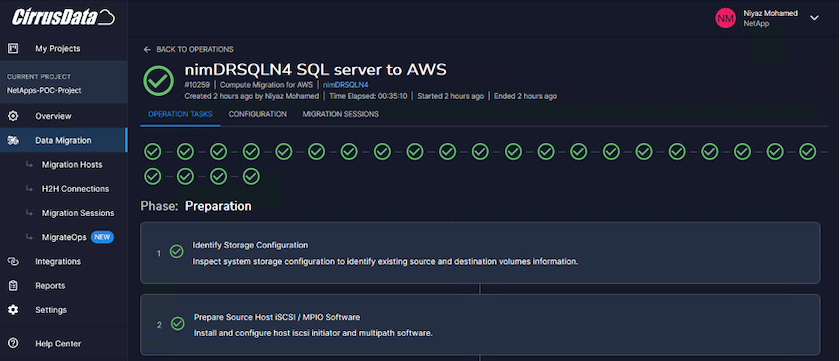
Task: Click Back to Operations link
Action: (194, 49)
